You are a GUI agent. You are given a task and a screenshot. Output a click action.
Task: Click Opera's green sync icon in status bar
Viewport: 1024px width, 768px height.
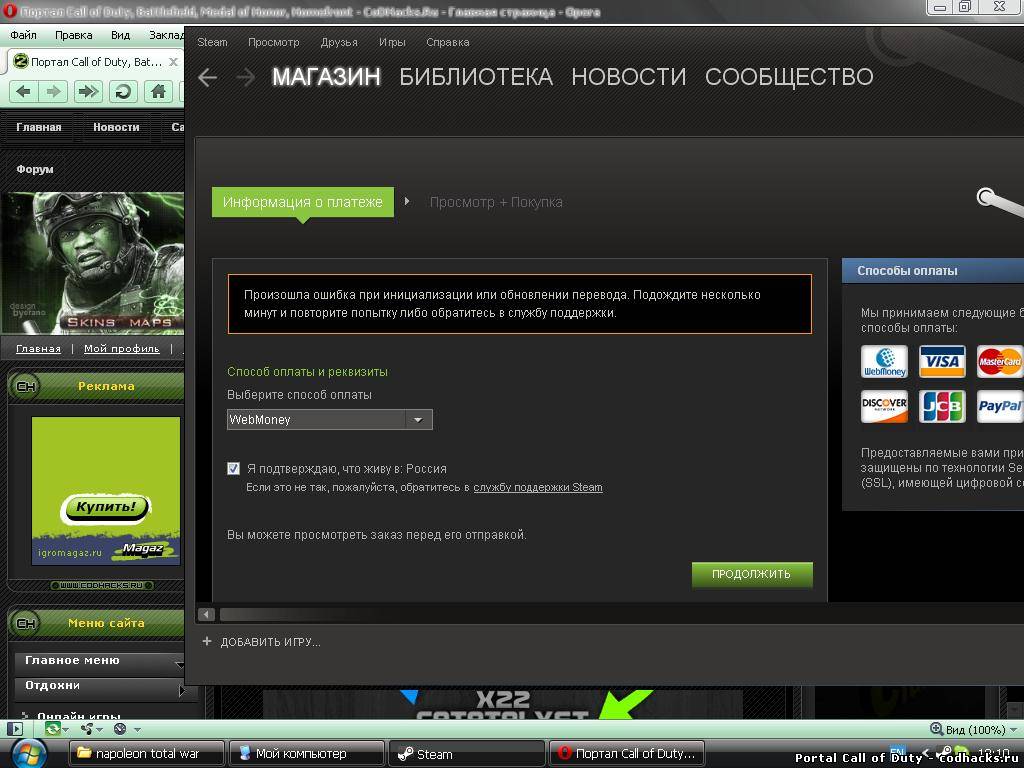click(51, 729)
